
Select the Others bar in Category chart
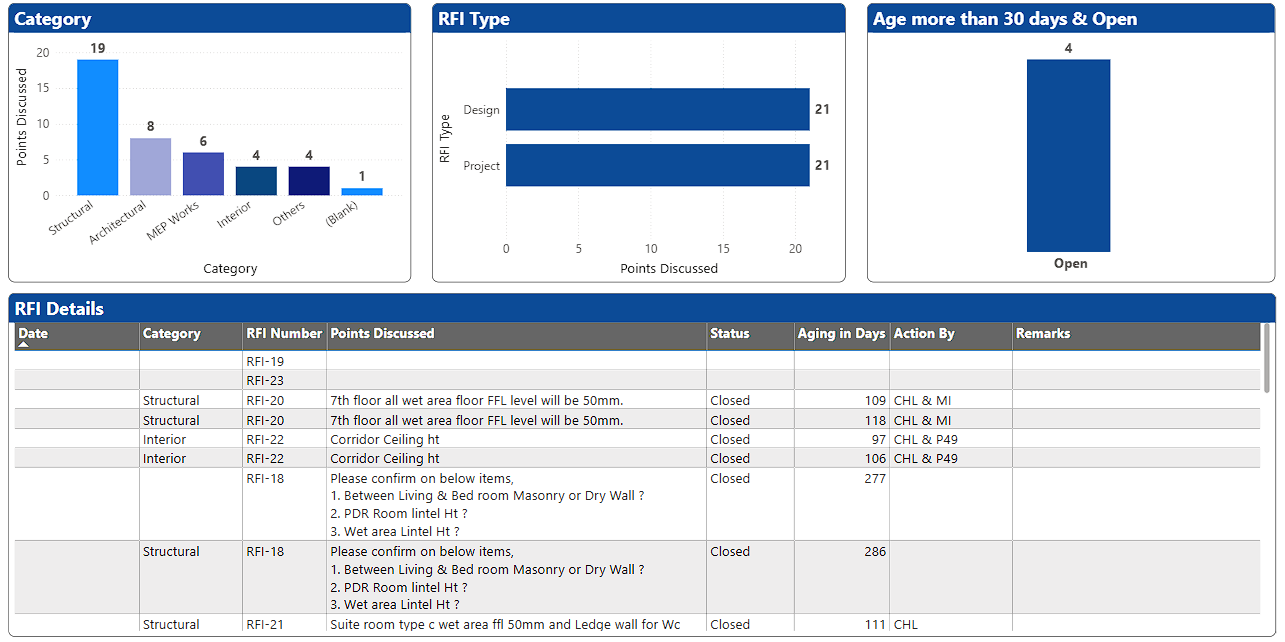(x=309, y=181)
